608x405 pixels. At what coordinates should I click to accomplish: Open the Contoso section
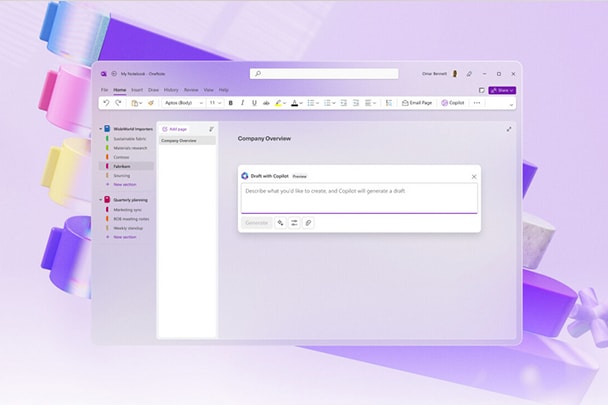[x=121, y=157]
